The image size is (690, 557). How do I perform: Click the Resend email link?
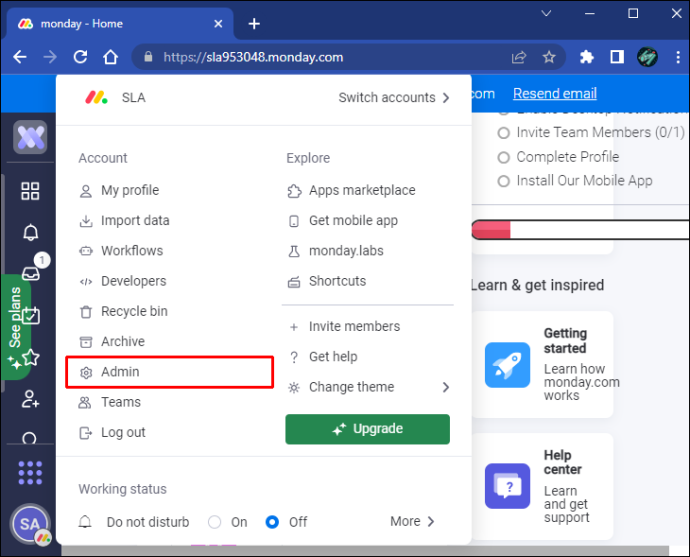[554, 93]
